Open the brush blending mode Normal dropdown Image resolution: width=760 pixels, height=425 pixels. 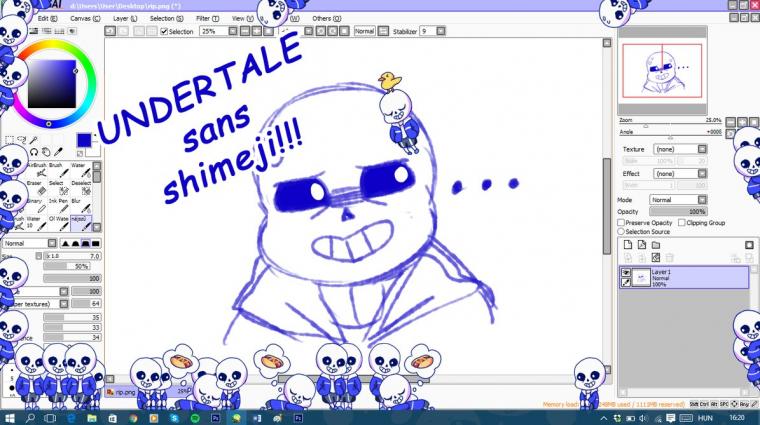tap(30, 243)
